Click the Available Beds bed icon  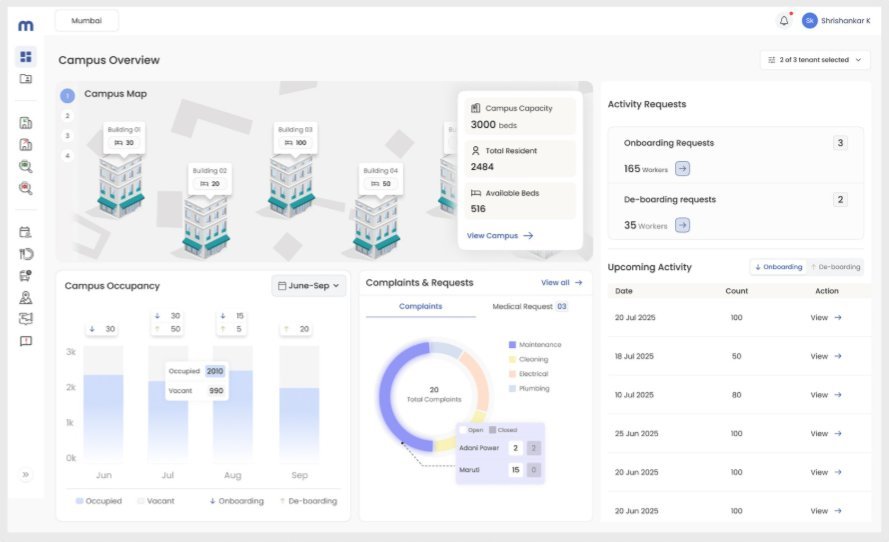476,193
